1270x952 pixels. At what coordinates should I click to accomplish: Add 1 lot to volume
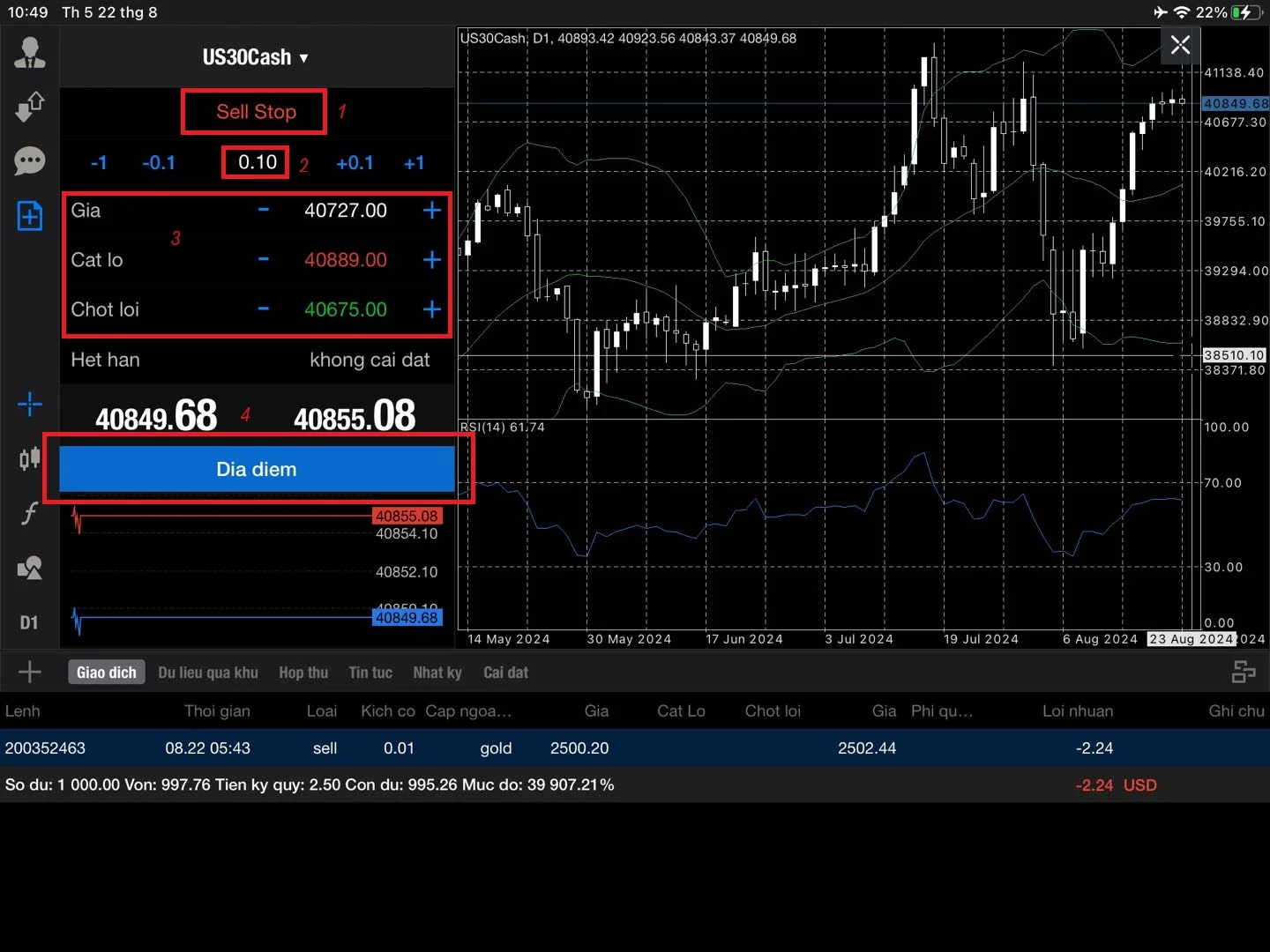(x=414, y=162)
